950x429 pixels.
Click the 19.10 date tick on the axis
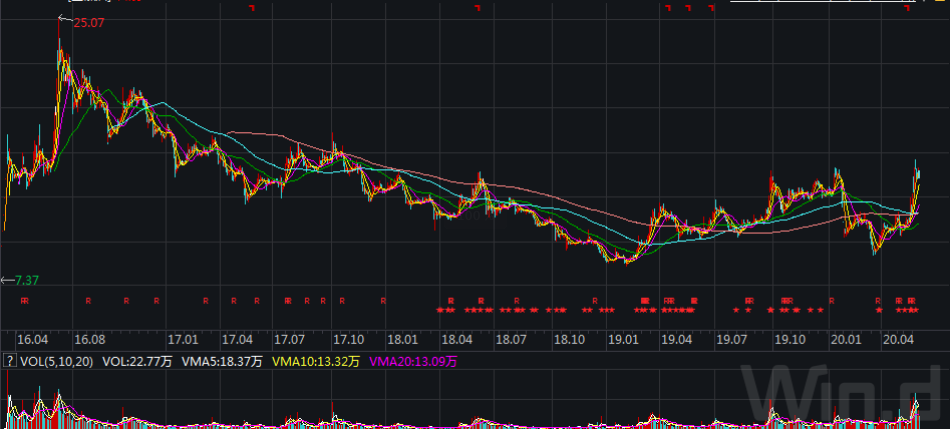pyautogui.click(x=790, y=339)
